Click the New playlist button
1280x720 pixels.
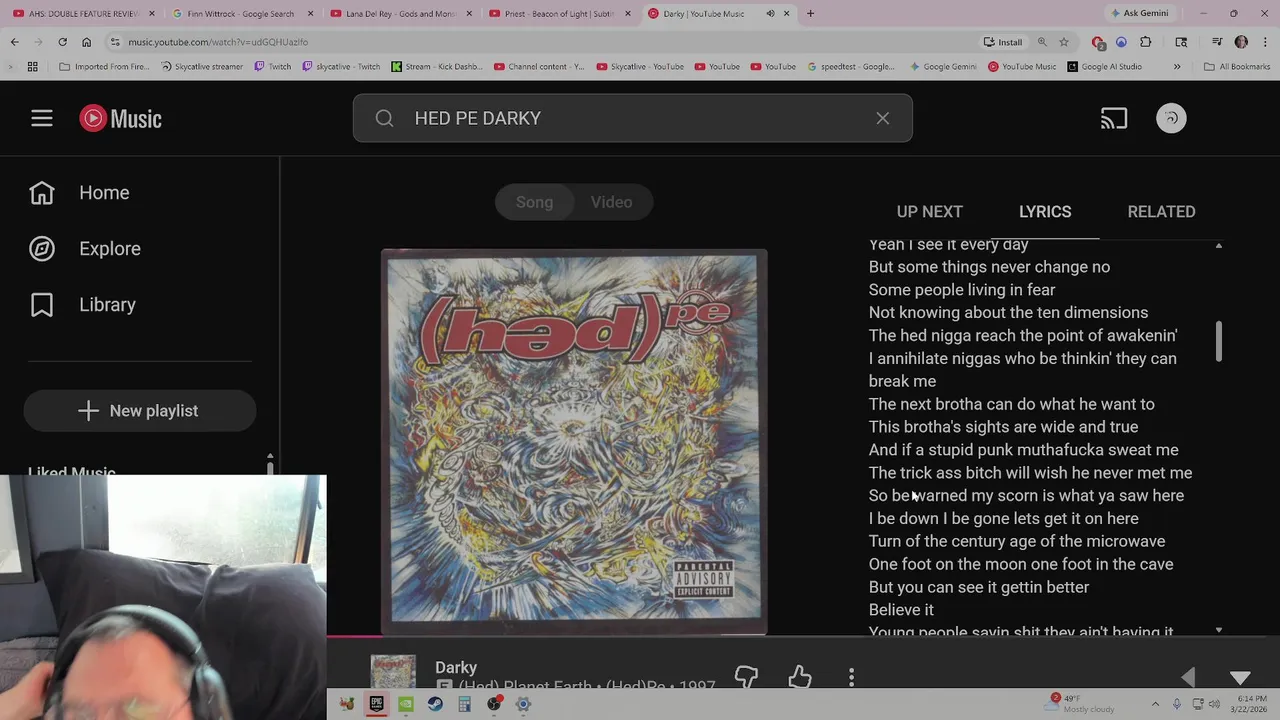(140, 411)
